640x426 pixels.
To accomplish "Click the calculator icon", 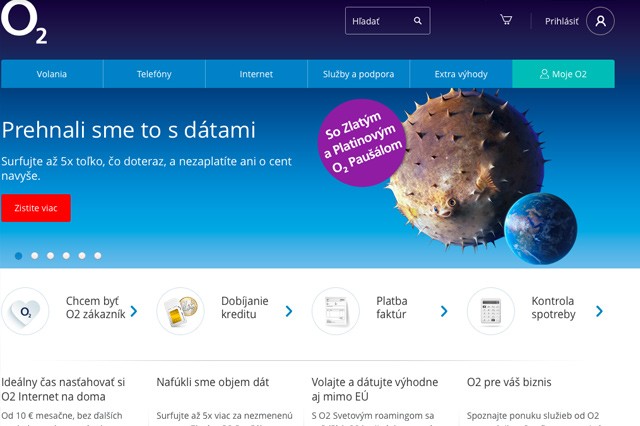I will coord(491,311).
